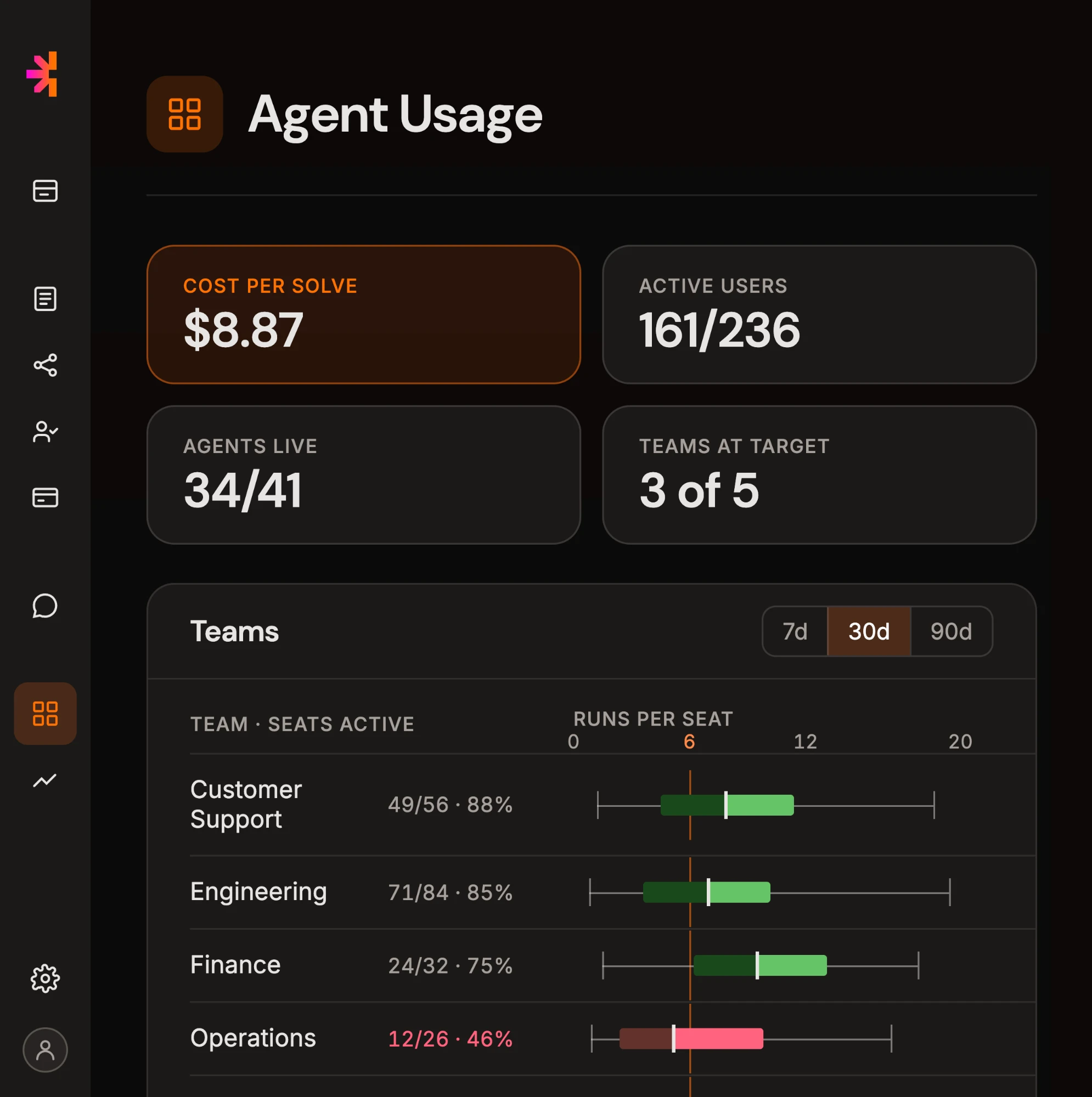Image resolution: width=1092 pixels, height=1097 pixels.
Task: Click the app logo in sidebar
Action: point(42,75)
